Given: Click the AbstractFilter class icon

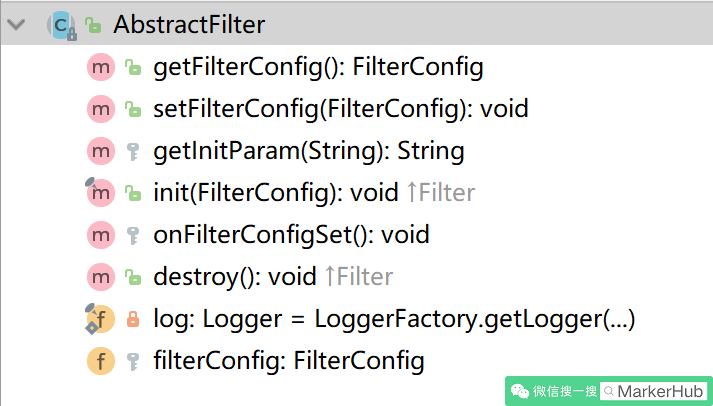Looking at the screenshot, I should click(x=61, y=25).
